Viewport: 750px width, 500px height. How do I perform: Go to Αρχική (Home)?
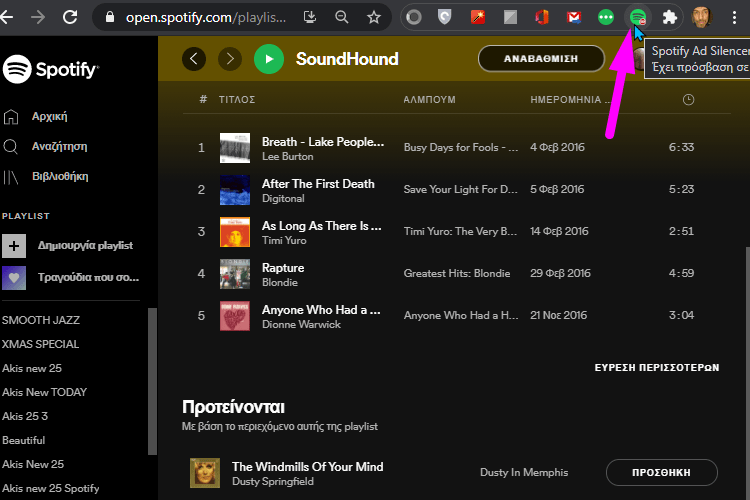point(35,116)
